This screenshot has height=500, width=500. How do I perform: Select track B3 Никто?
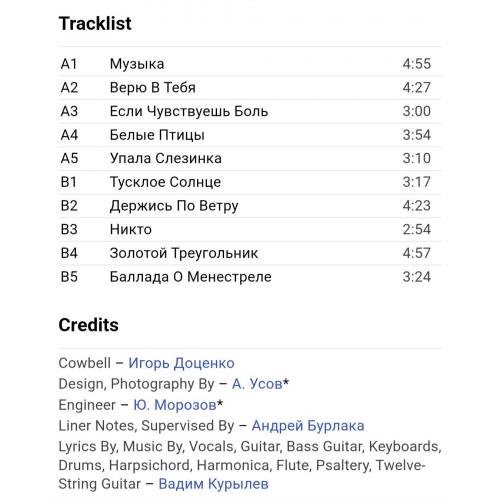(x=250, y=229)
